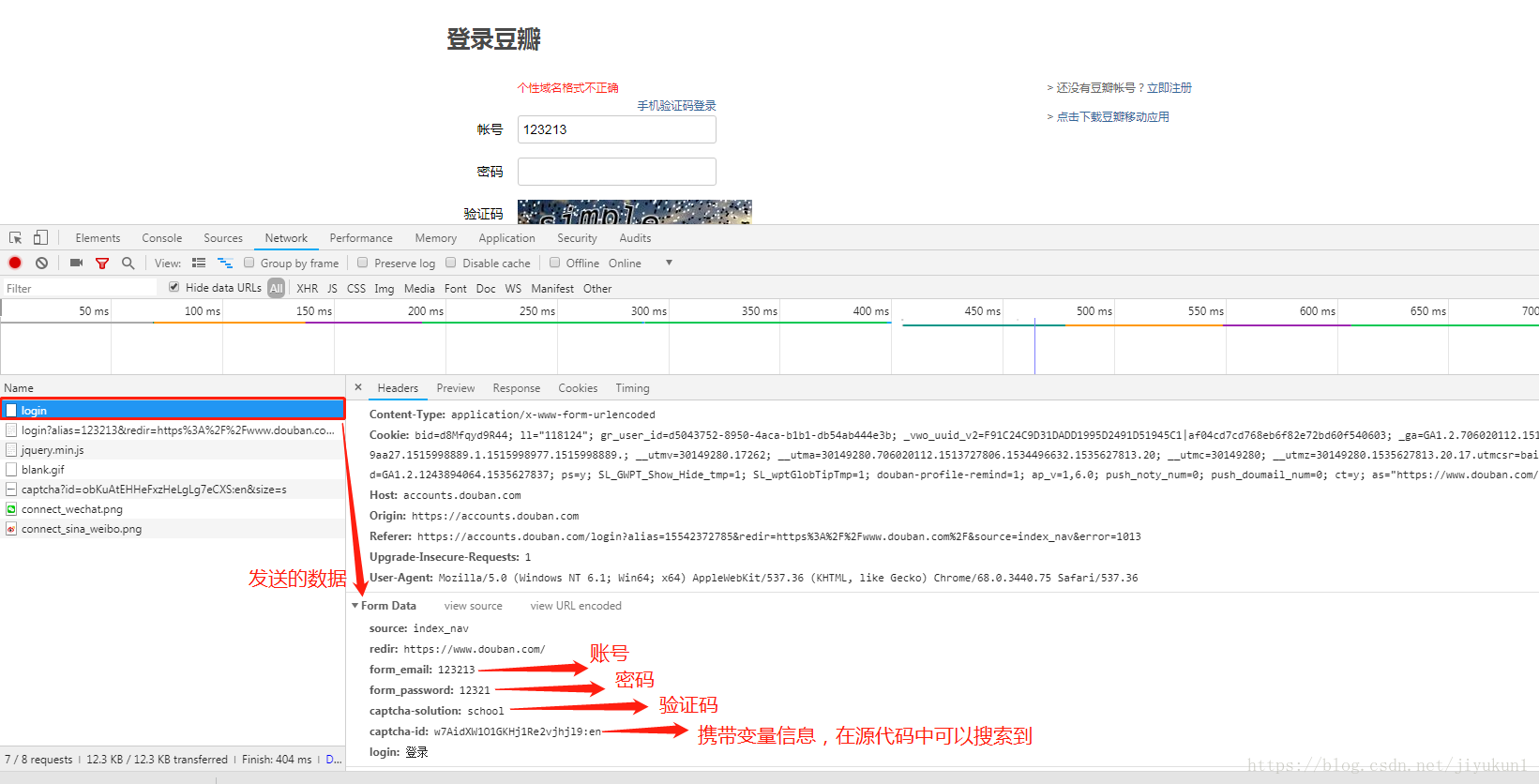Screen dimensions: 1539x784
Task: Filter requests by Other
Action: tap(597, 289)
